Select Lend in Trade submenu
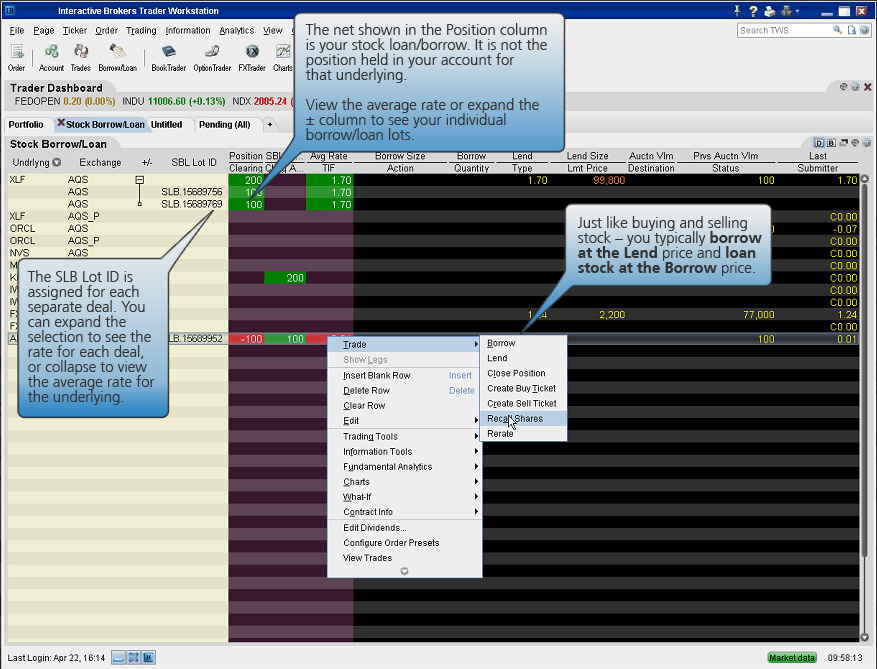This screenshot has width=877, height=669. (523, 358)
